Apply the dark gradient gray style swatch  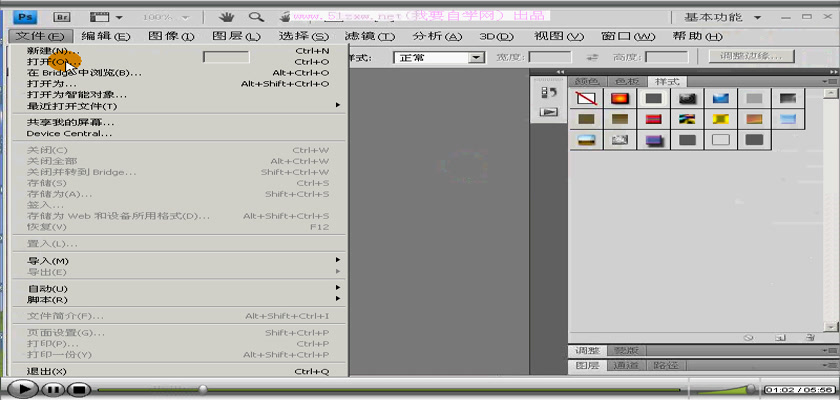click(788, 99)
